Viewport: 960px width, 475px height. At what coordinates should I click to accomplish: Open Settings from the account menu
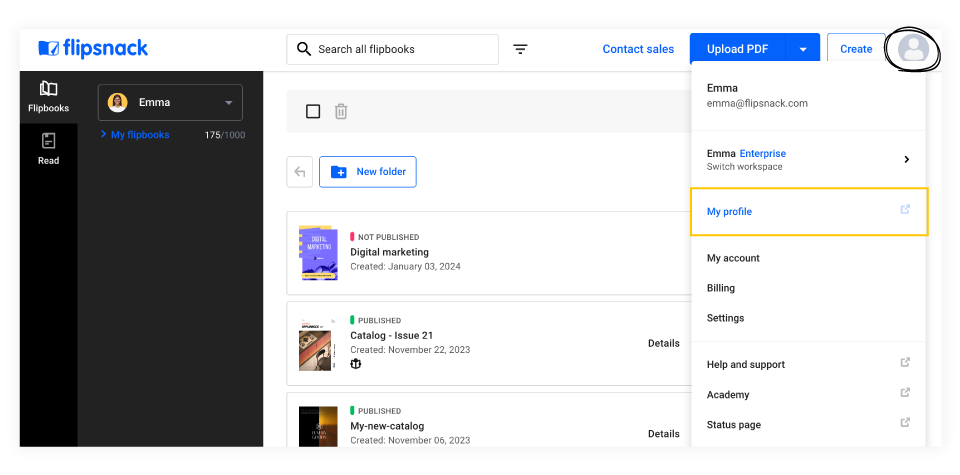point(725,318)
